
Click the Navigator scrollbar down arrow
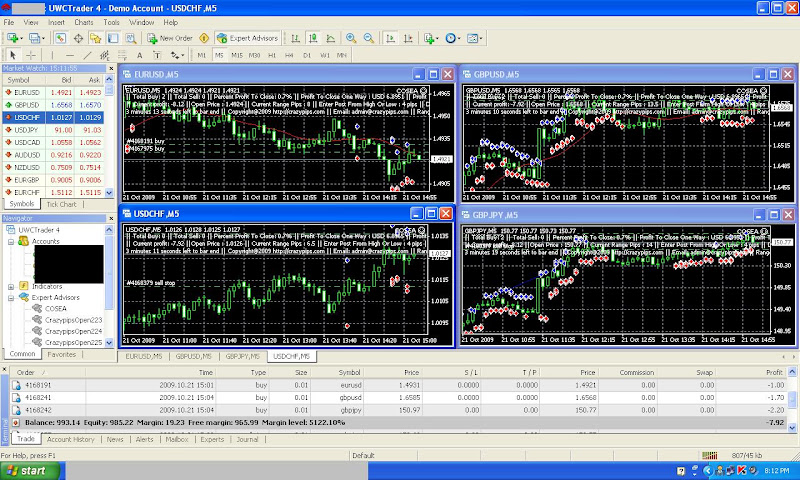coord(109,343)
